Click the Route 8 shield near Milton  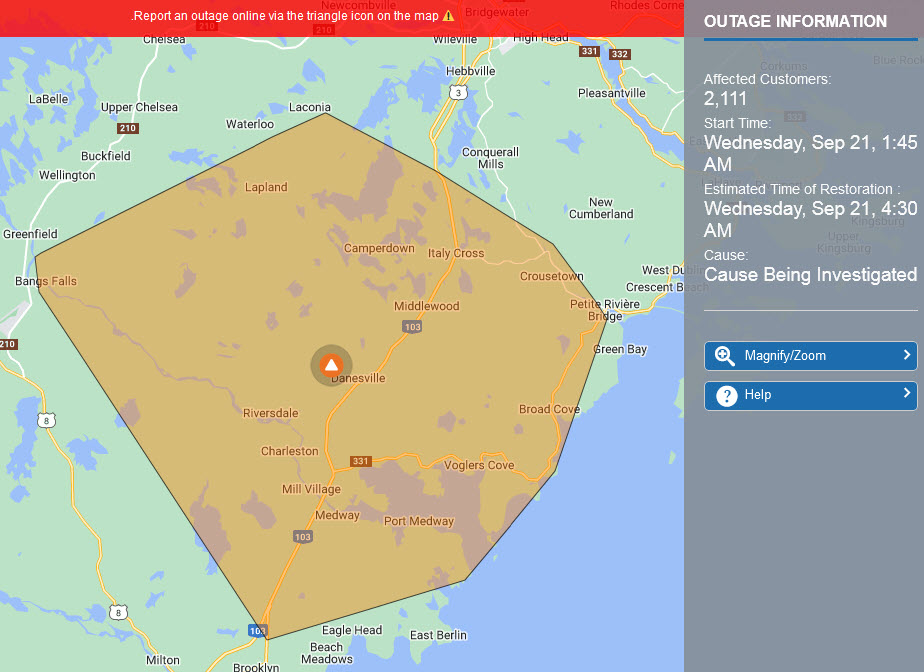118,612
